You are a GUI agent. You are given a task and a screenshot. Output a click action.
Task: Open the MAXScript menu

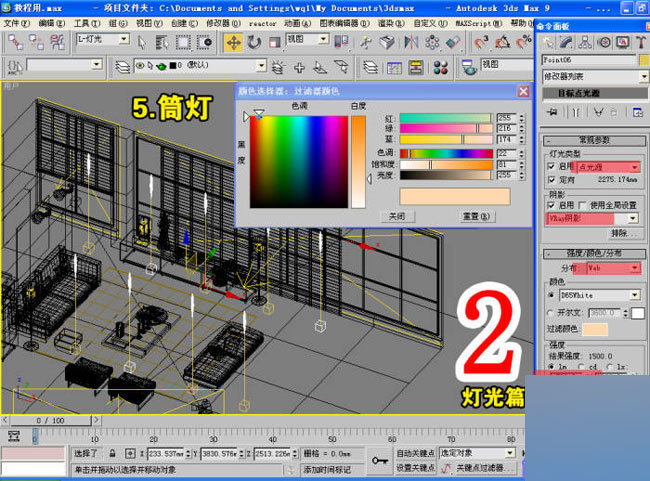point(479,23)
